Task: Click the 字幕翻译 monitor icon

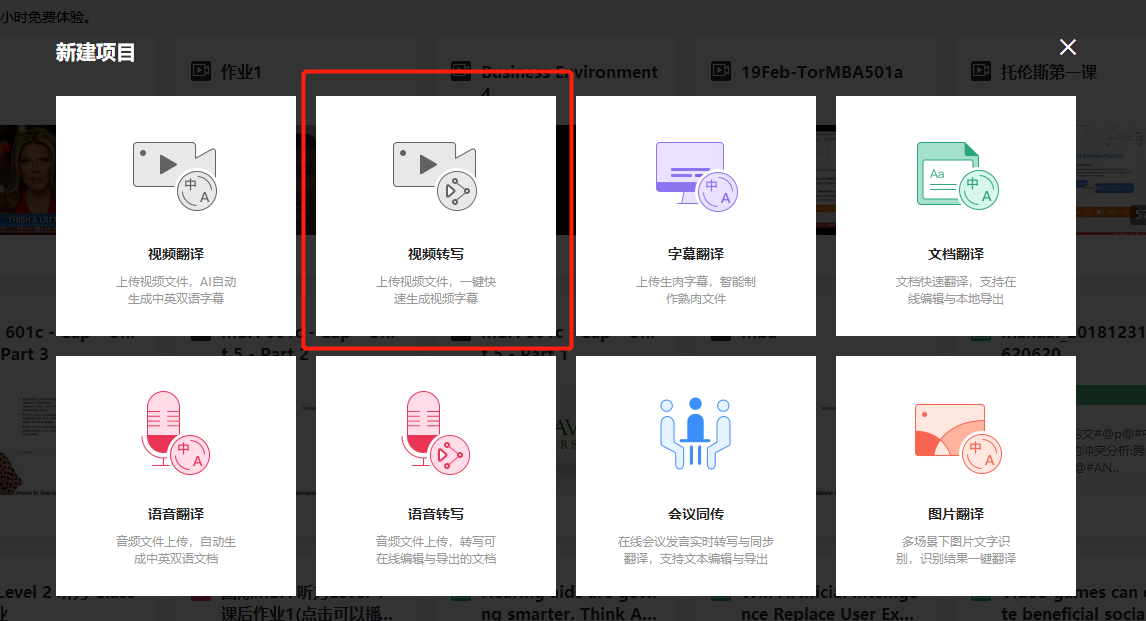Action: (697, 176)
